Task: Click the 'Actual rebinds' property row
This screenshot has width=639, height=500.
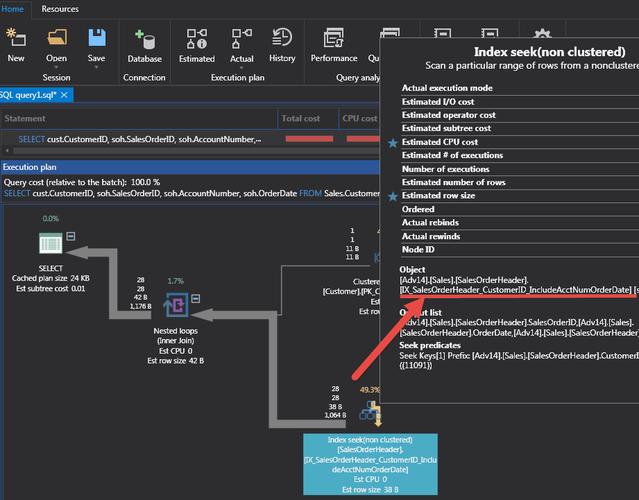Action: 520,222
